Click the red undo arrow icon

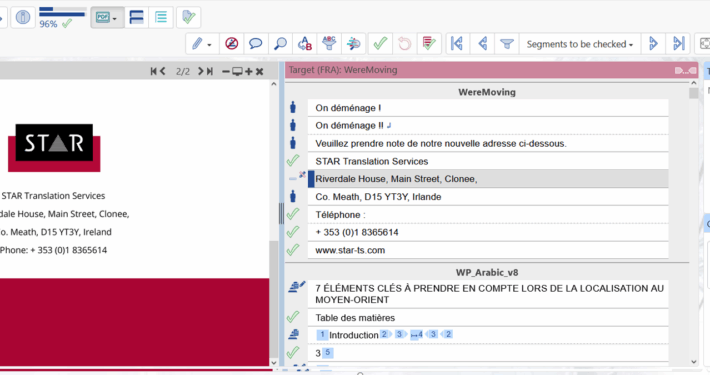(404, 44)
